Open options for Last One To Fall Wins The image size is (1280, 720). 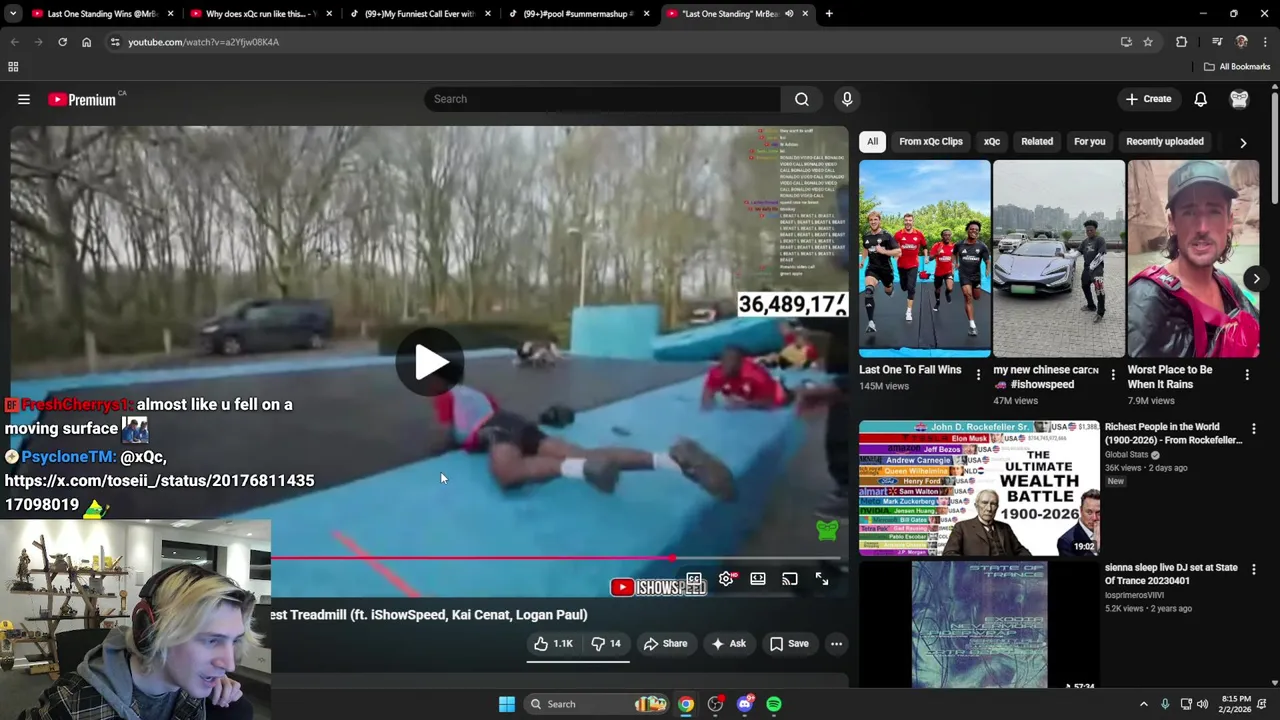pos(978,375)
